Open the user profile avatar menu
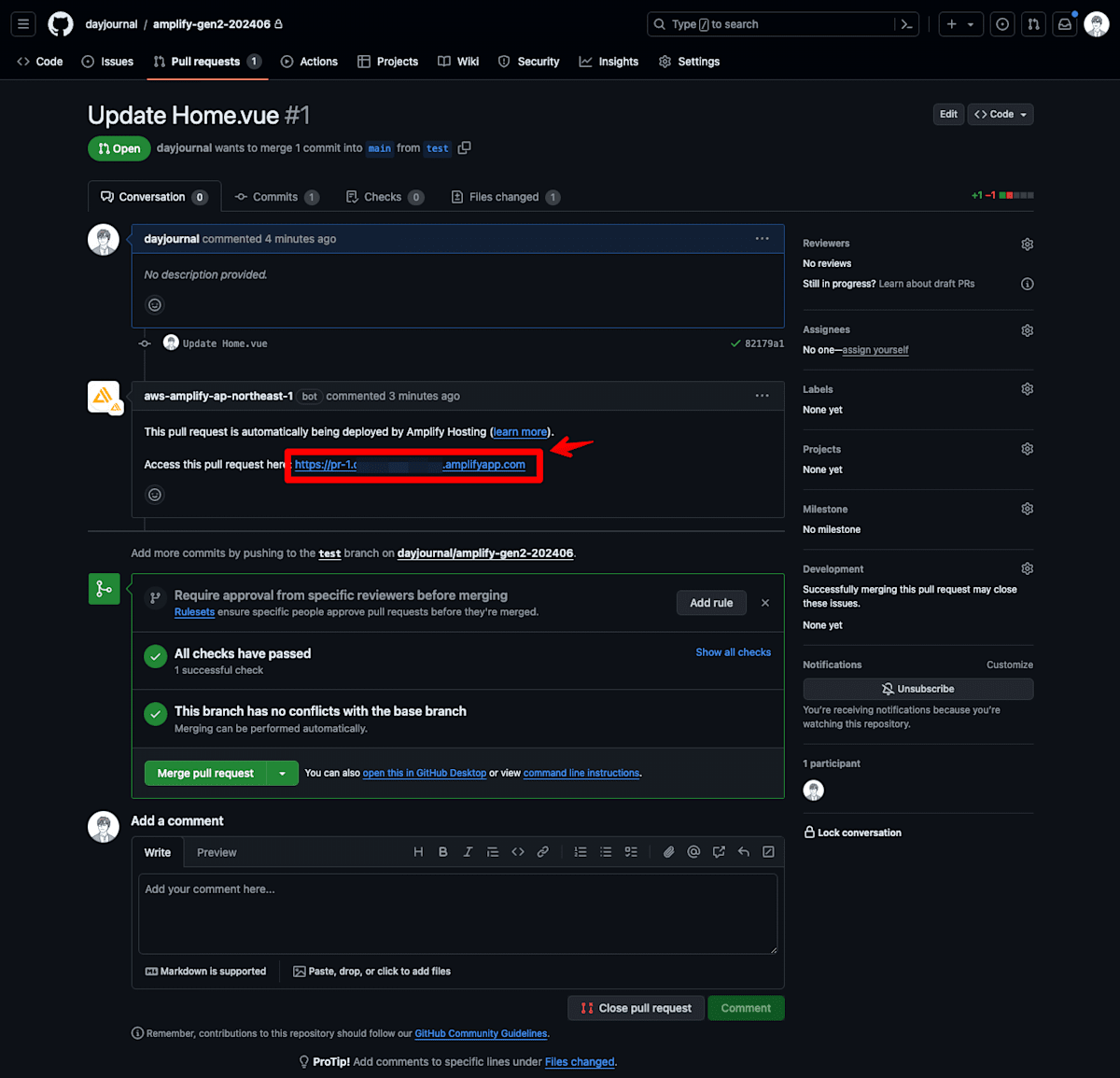 (1097, 24)
